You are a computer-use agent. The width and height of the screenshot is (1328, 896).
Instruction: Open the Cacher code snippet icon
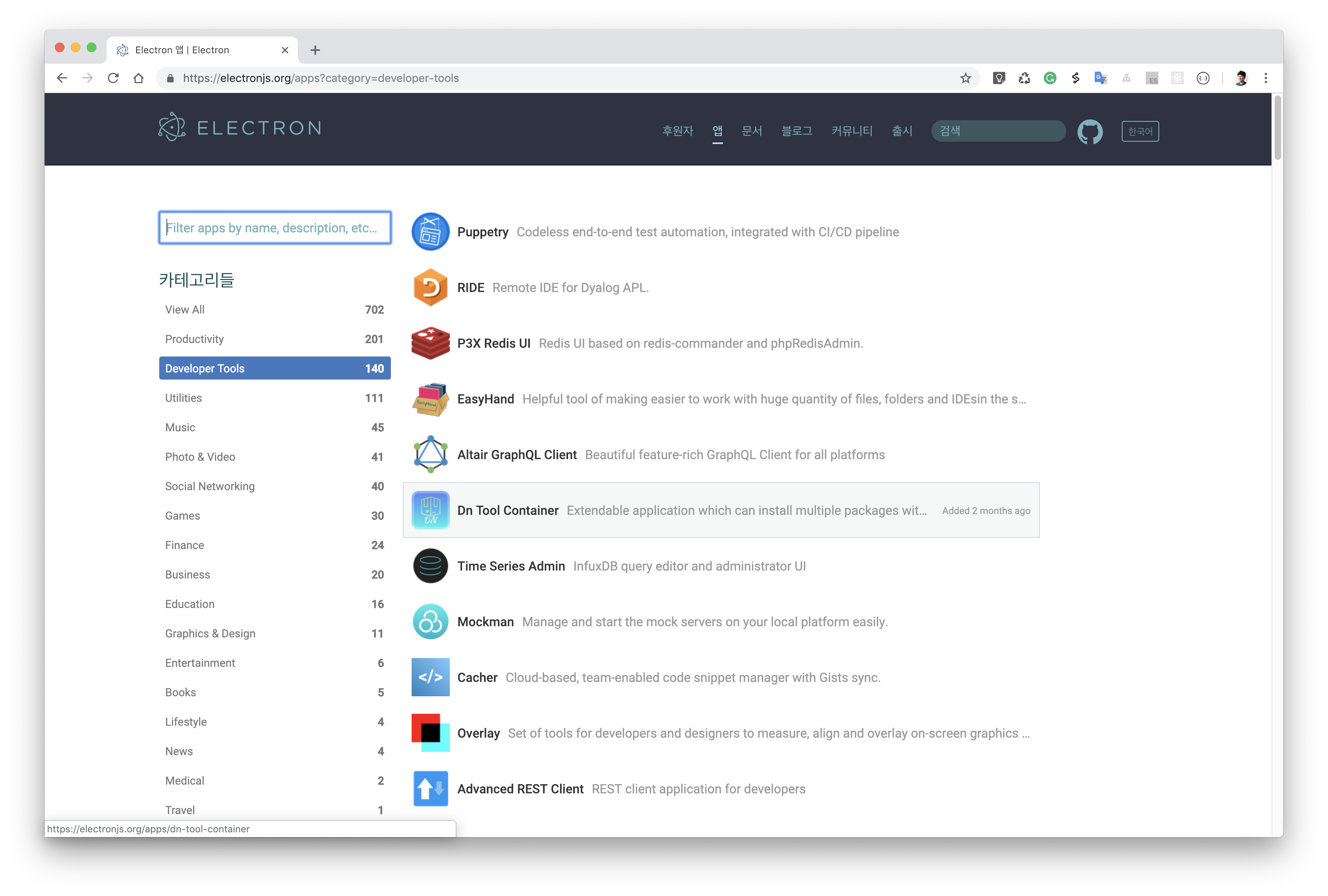[430, 677]
